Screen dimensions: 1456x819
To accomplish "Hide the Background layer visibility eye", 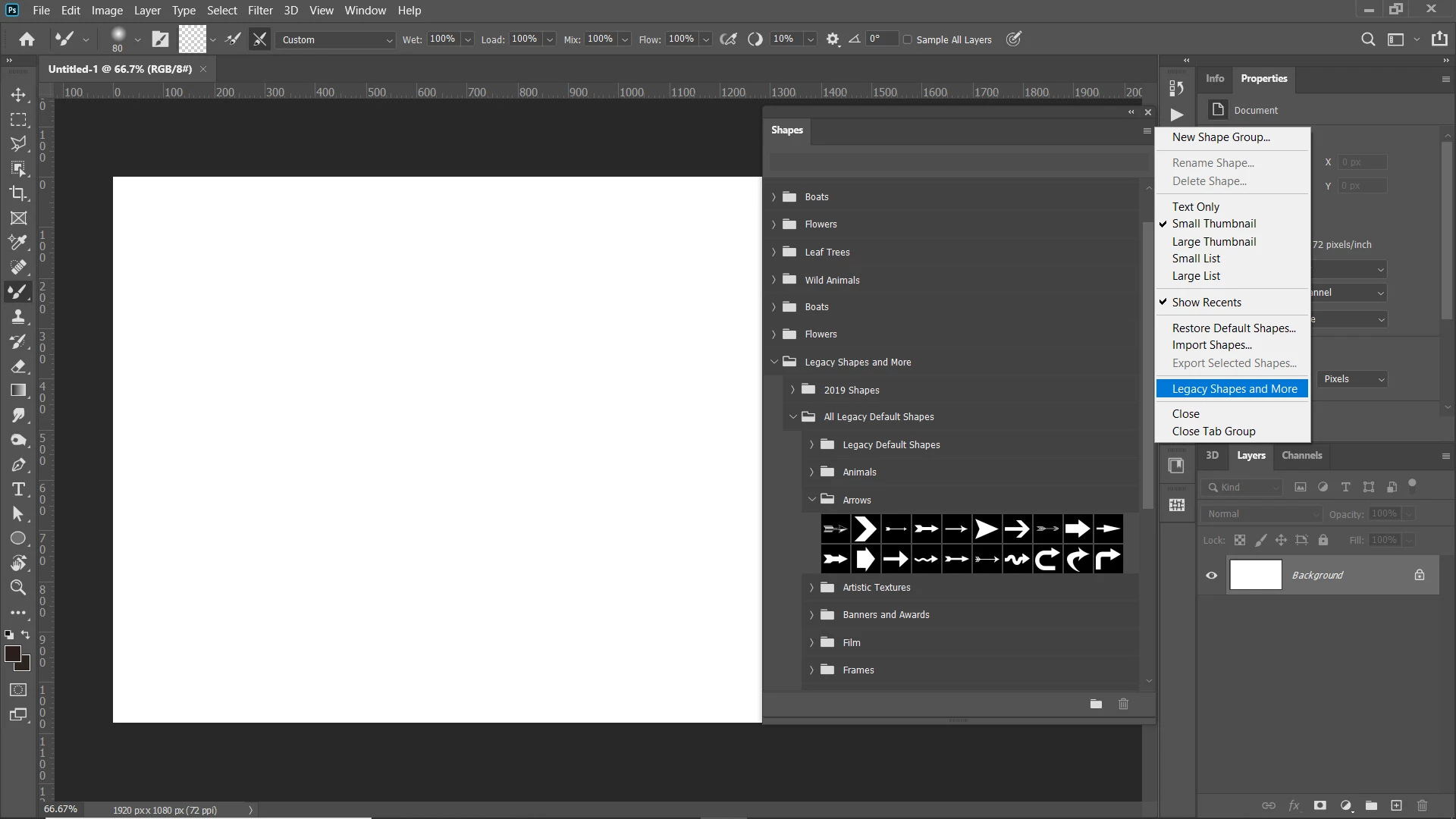I will (1211, 576).
